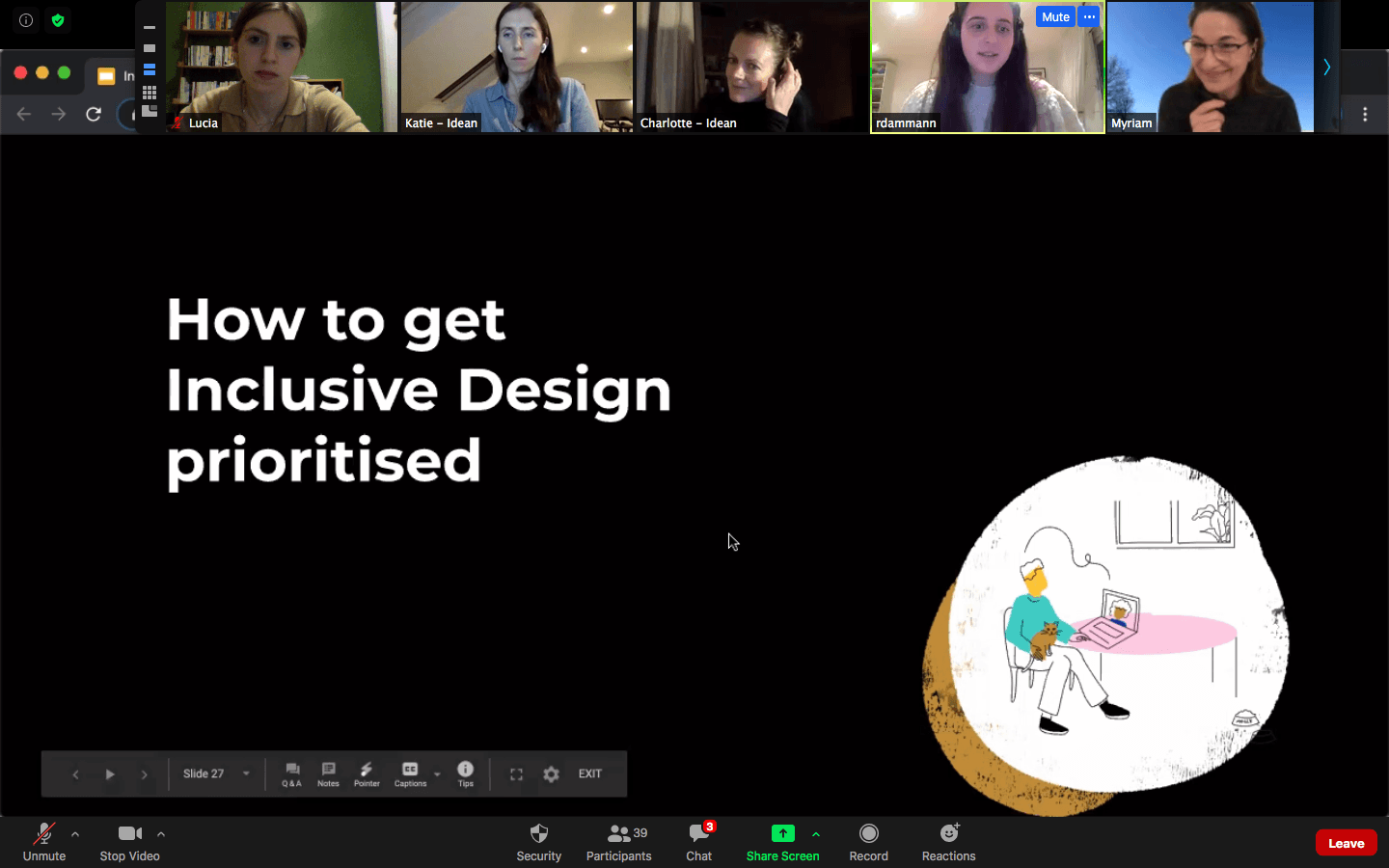Open the Reactions menu

[x=948, y=842]
